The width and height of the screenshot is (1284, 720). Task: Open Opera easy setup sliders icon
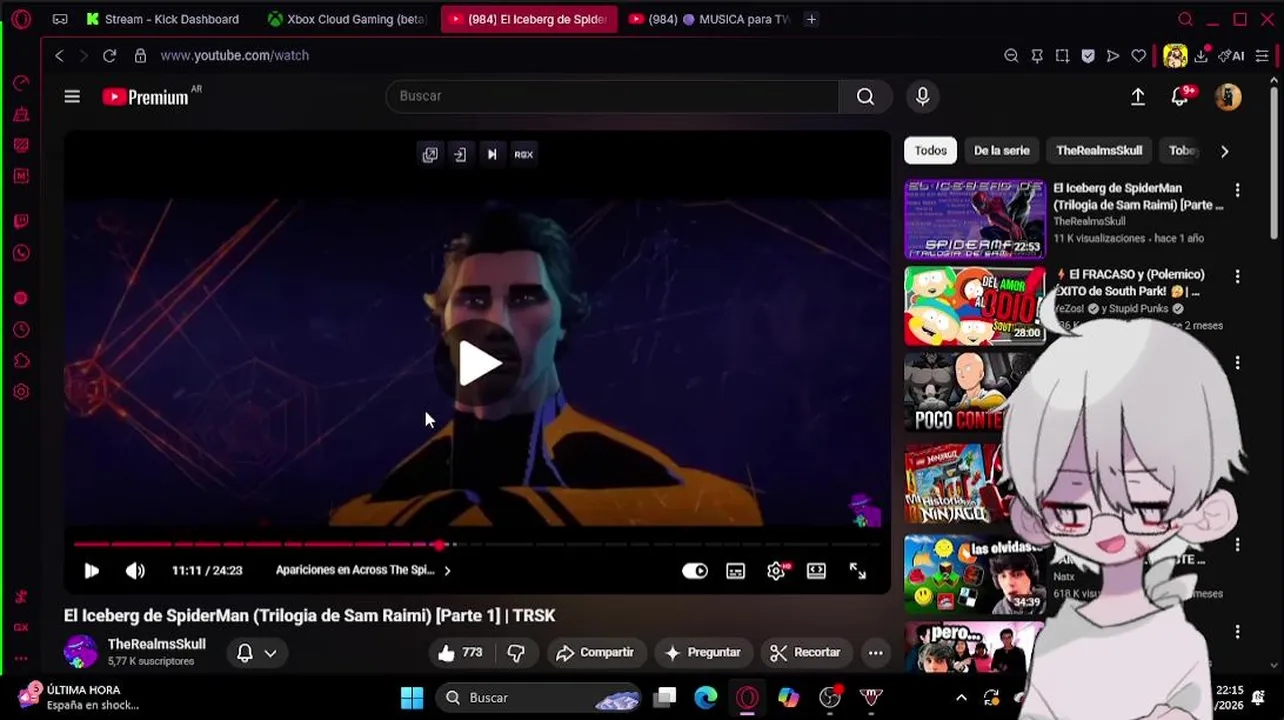point(1262,56)
